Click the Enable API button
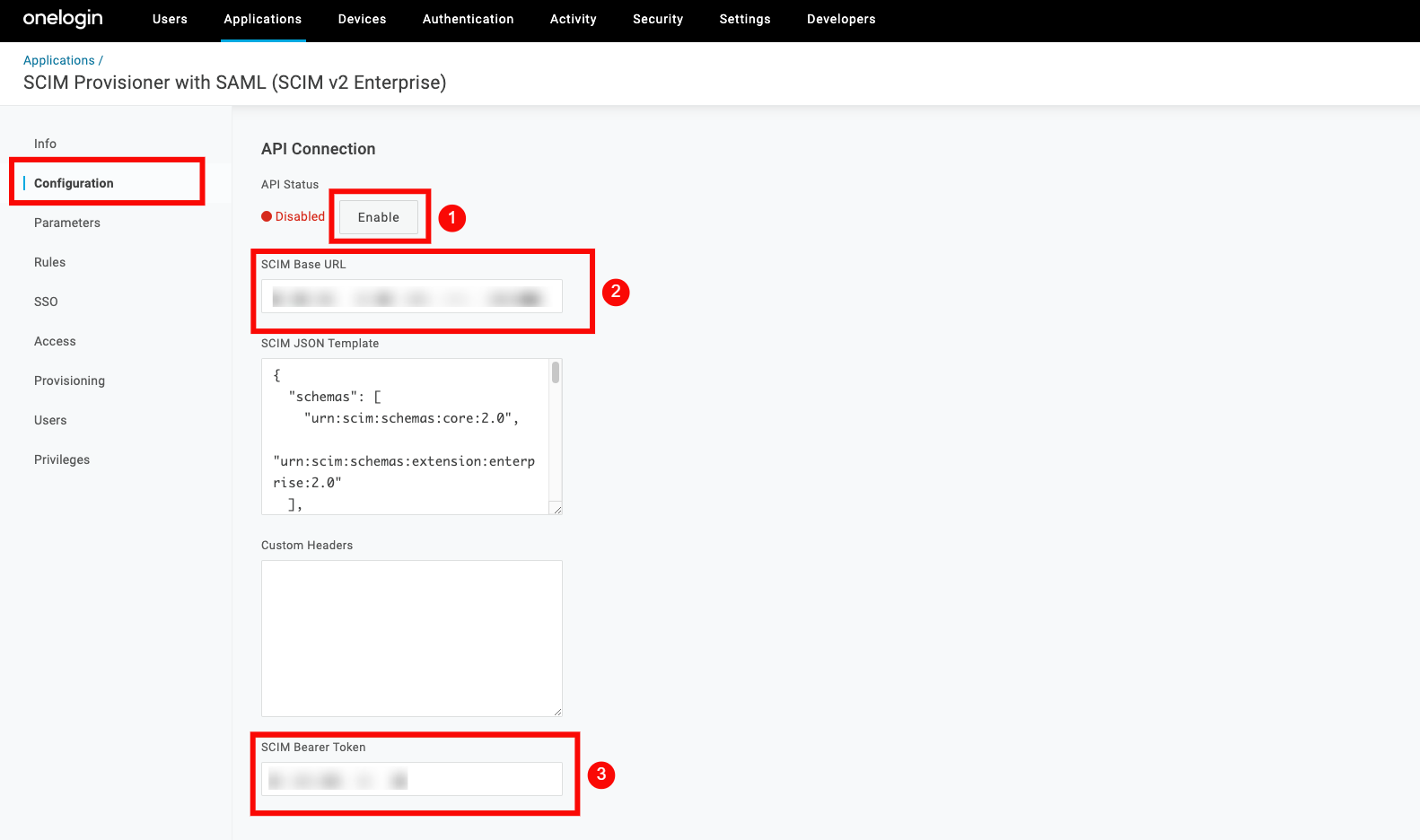Image resolution: width=1420 pixels, height=840 pixels. point(379,217)
